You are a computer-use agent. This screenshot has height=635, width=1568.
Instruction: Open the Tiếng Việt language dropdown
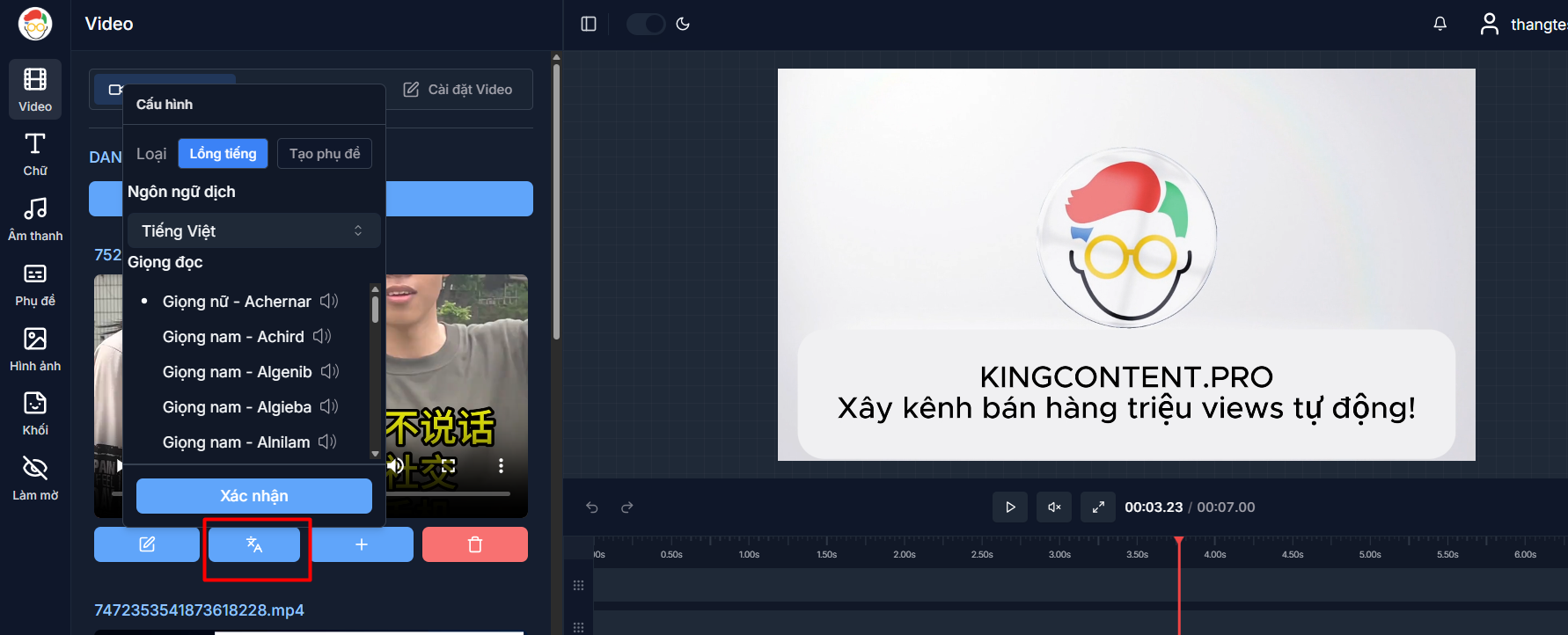254,230
